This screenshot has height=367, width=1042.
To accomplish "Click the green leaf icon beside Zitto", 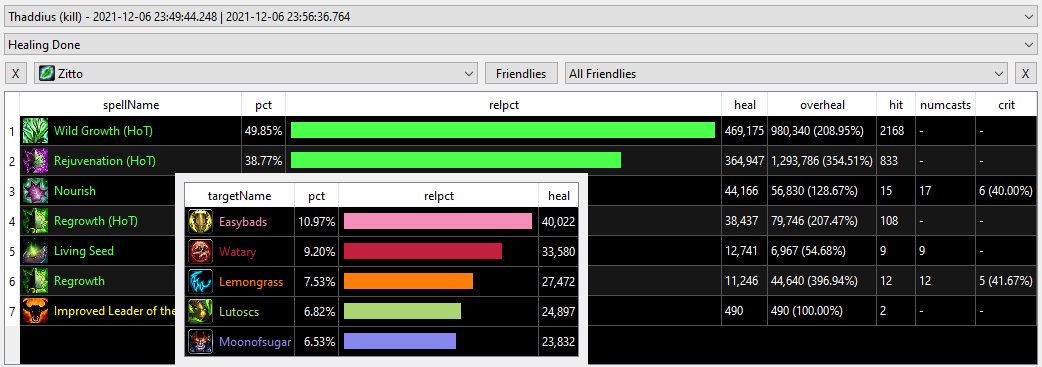I will pos(47,73).
